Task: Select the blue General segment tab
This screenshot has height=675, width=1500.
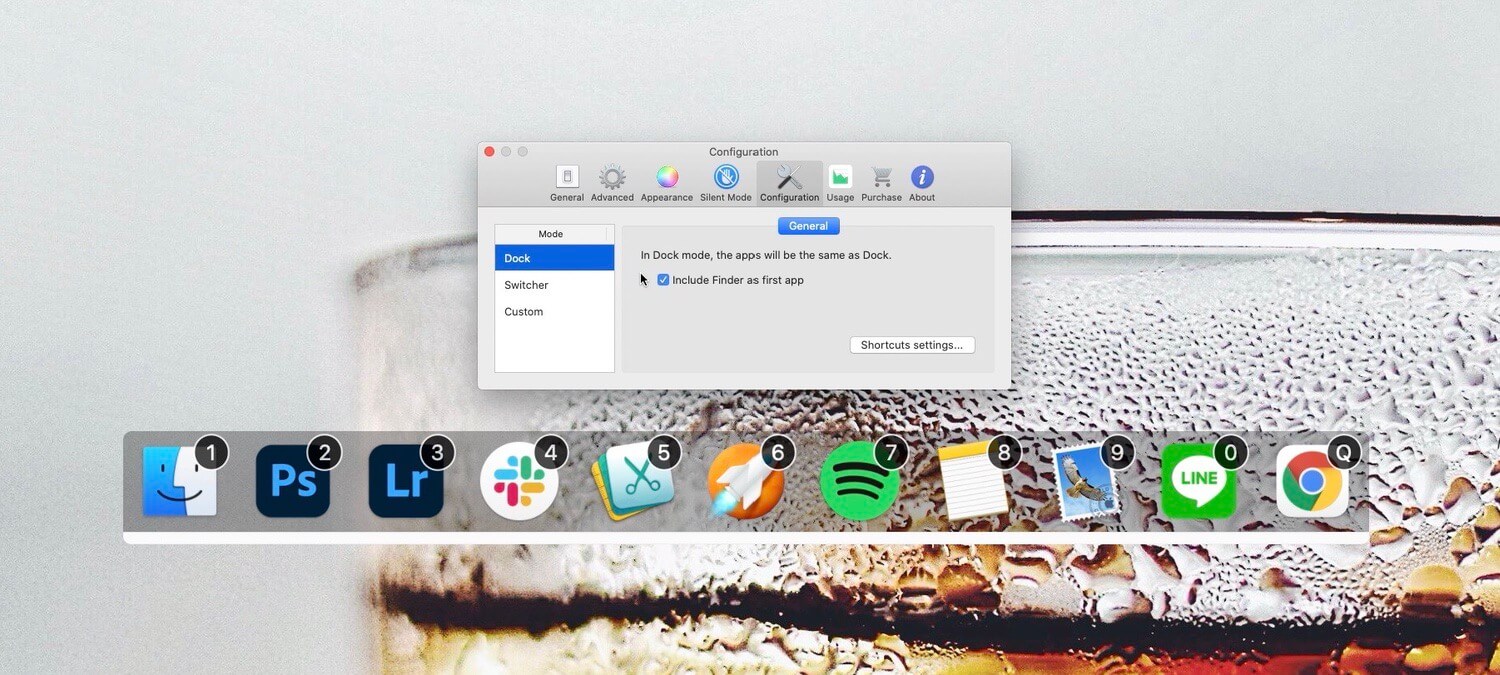Action: pyautogui.click(x=808, y=226)
